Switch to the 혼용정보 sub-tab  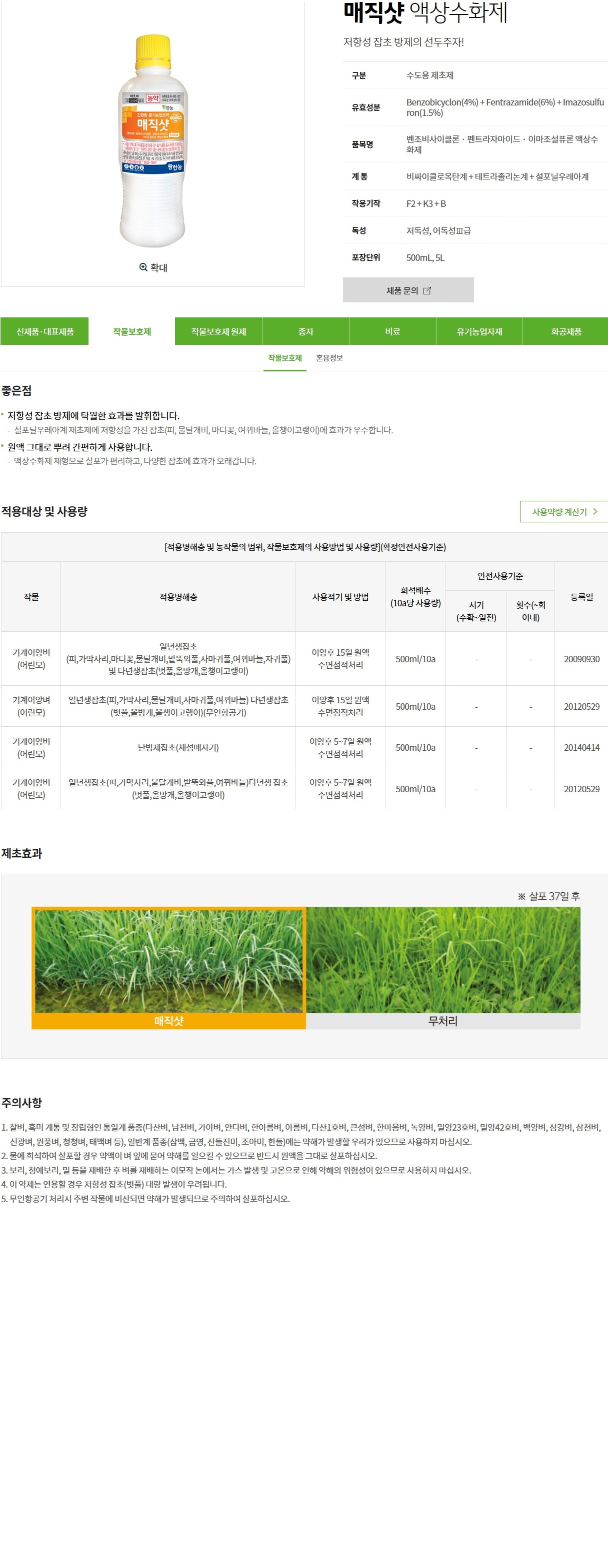pyautogui.click(x=329, y=358)
